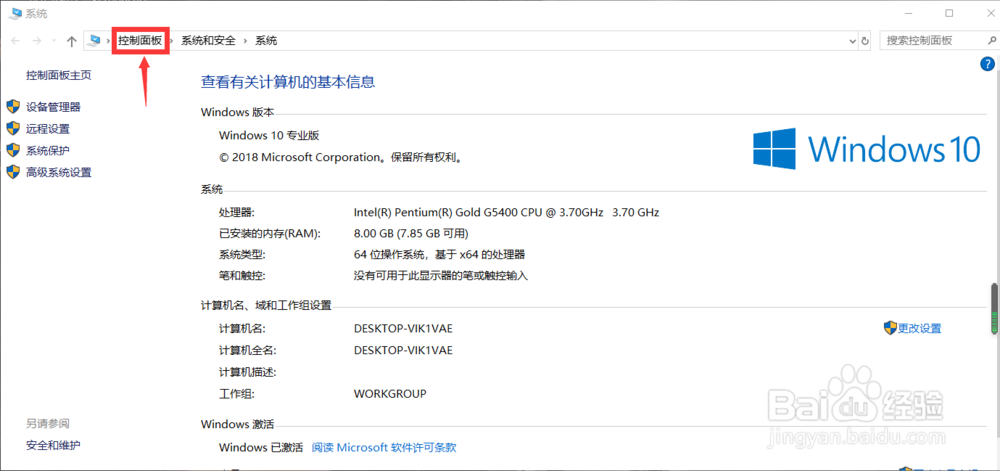
Task: Click the computer icon in address bar
Action: [x=95, y=41]
